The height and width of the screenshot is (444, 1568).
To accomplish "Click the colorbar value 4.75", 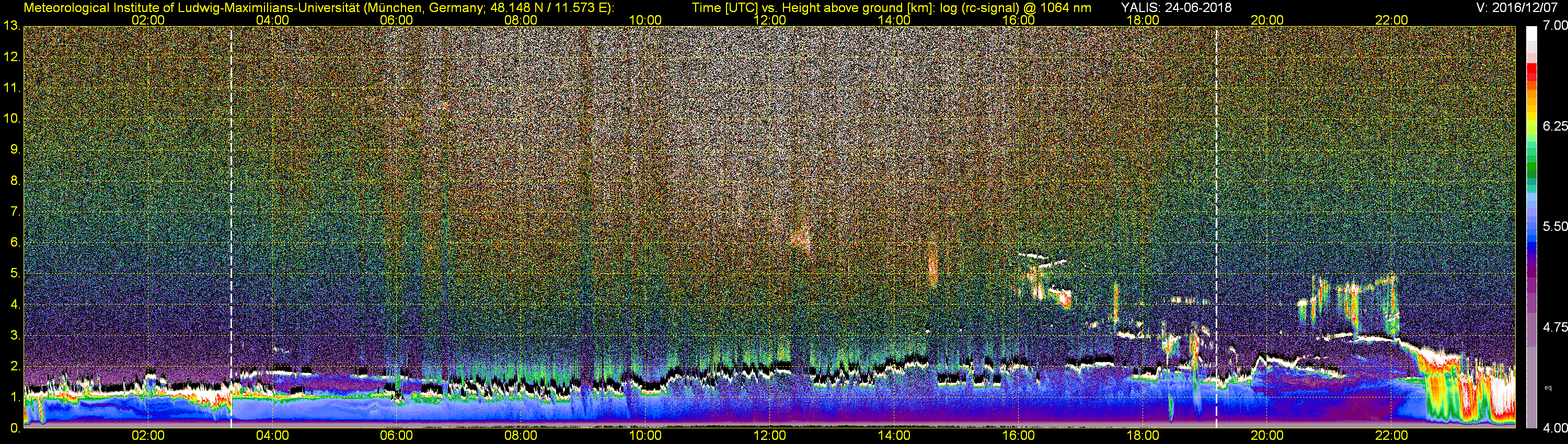I will coord(1554,327).
